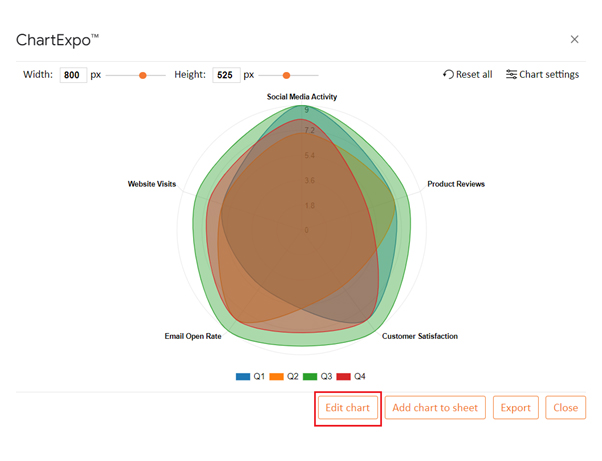Image resolution: width=602 pixels, height=461 pixels.
Task: Click the Chart settings label
Action: [549, 74]
